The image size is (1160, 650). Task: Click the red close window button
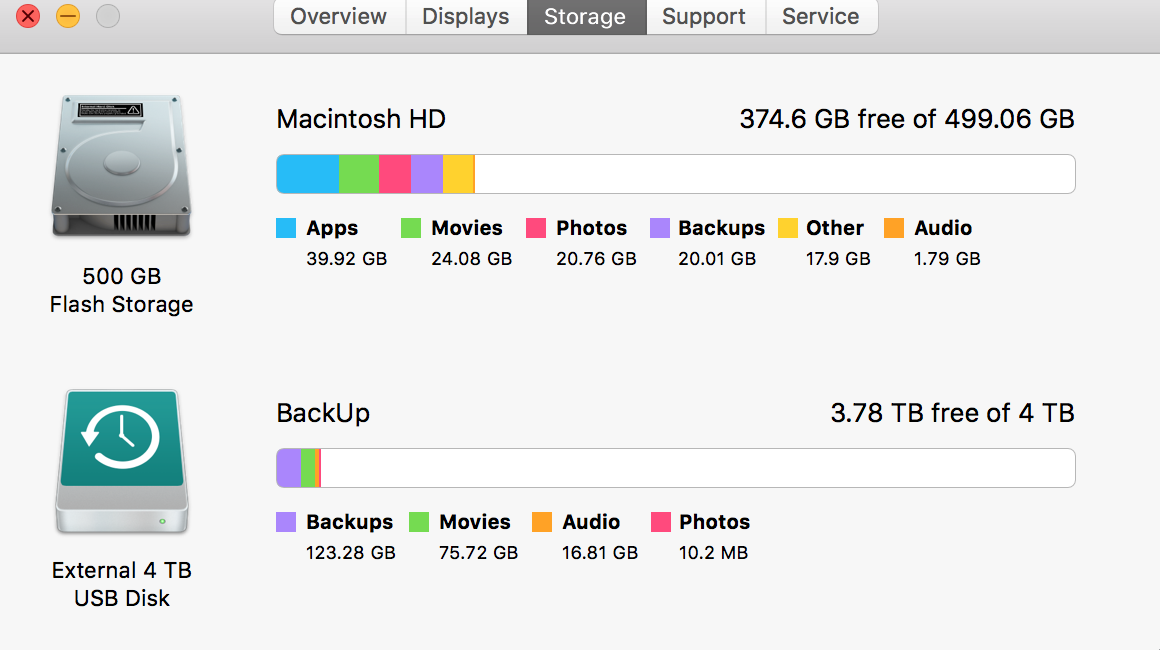pos(28,16)
